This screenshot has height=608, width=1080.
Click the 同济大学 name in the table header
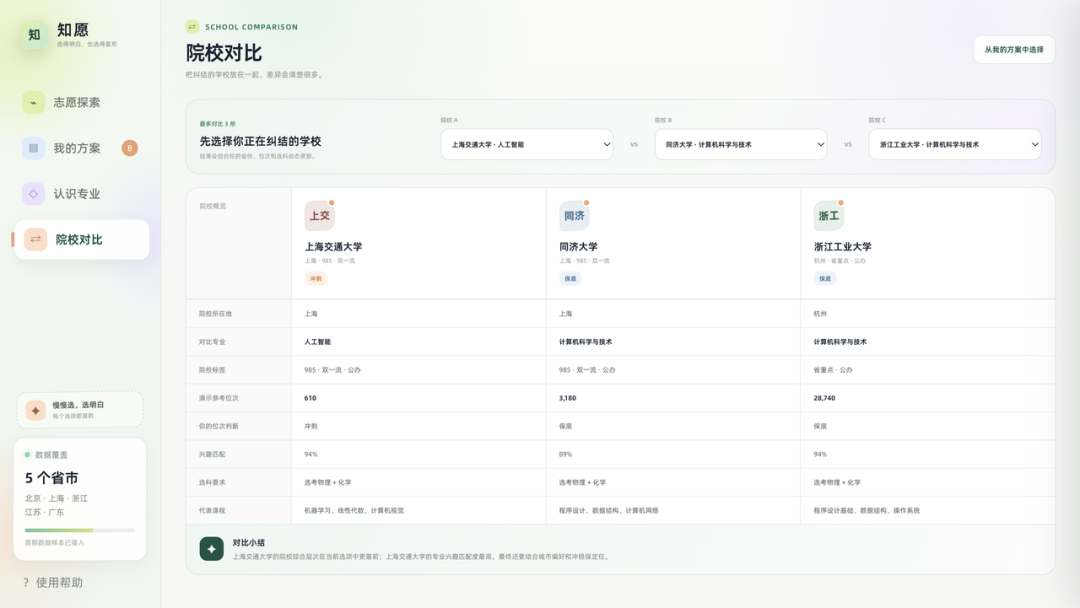pyautogui.click(x=579, y=247)
